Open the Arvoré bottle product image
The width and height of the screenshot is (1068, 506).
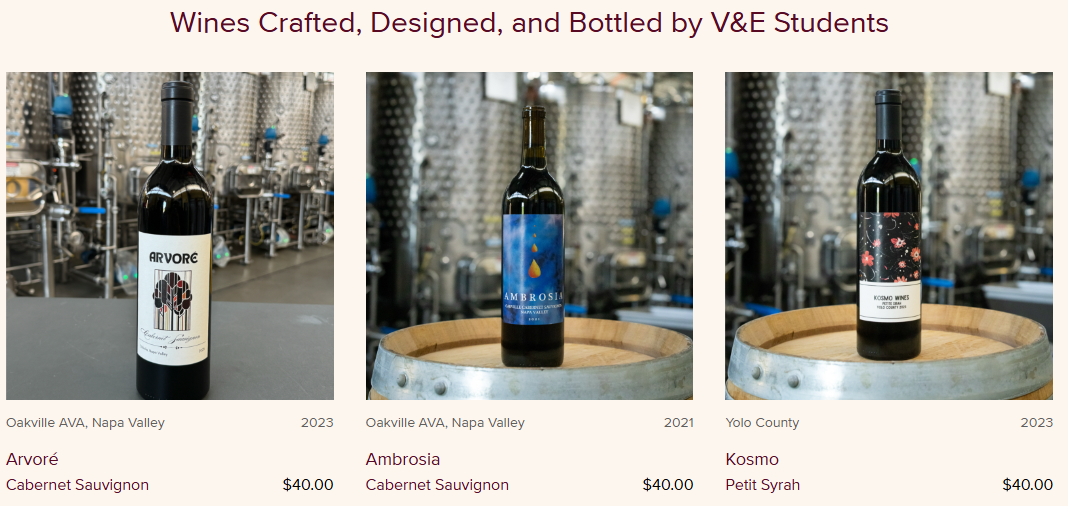(170, 236)
